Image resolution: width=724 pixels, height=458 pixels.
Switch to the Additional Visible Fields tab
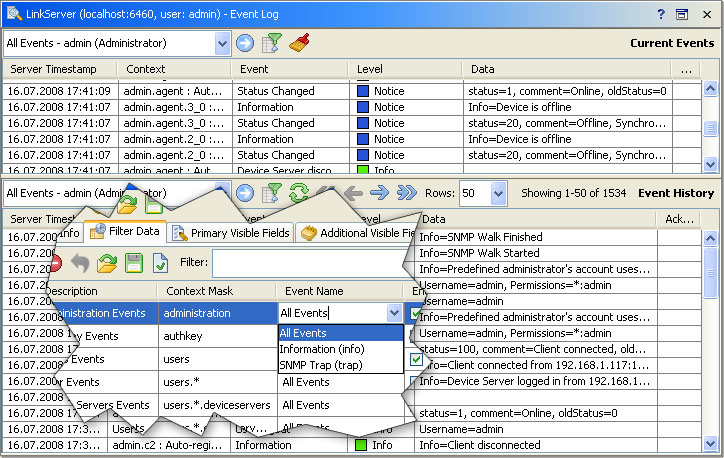click(358, 233)
